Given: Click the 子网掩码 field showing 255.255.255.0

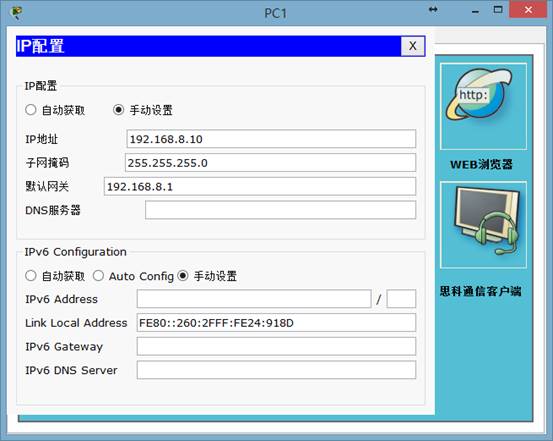Looking at the screenshot, I should [270, 163].
